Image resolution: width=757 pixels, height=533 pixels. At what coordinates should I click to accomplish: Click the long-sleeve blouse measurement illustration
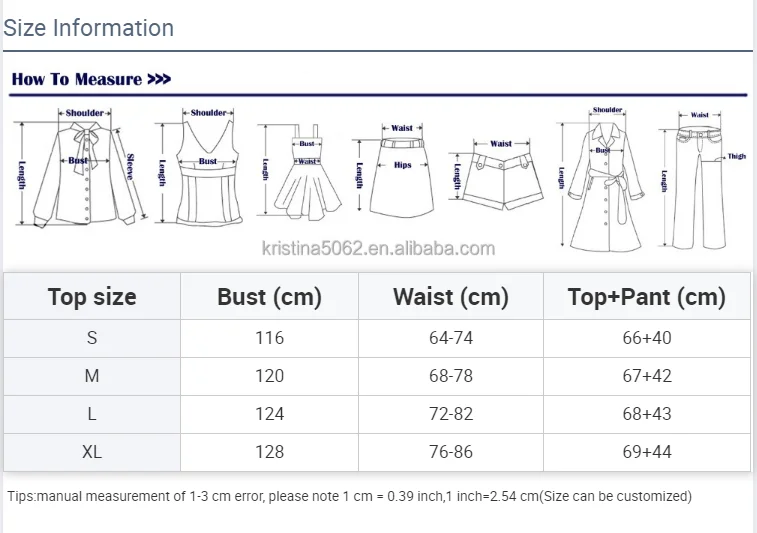pos(80,168)
